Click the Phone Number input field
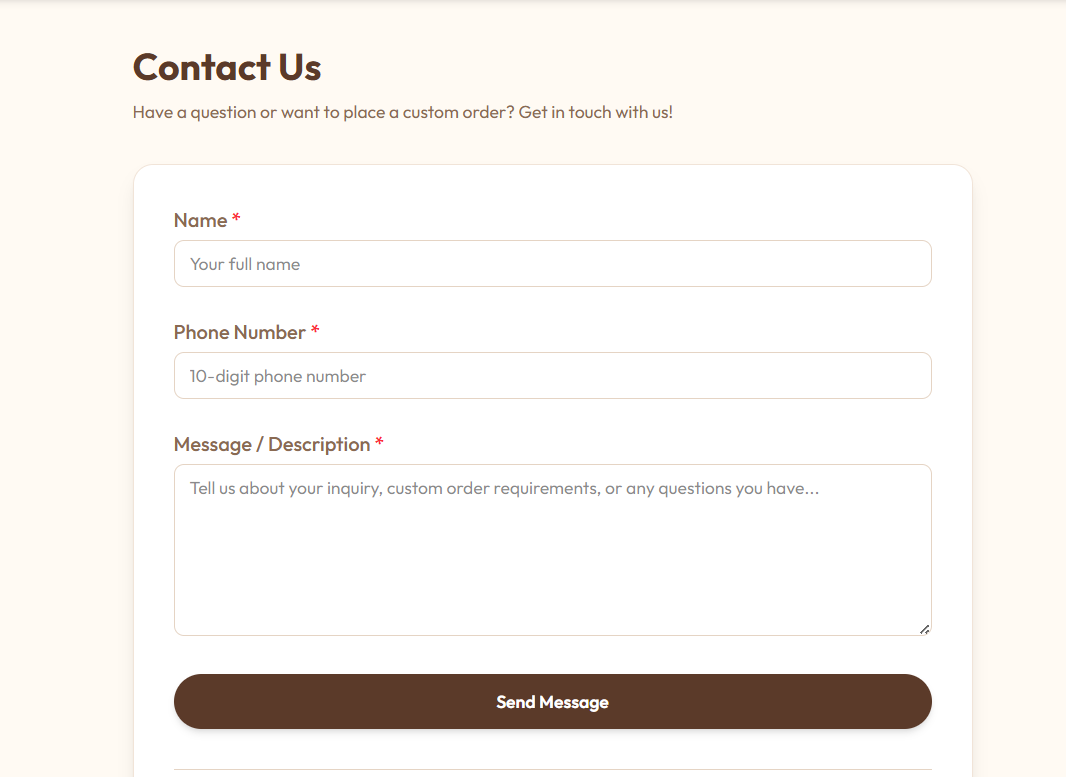1066x777 pixels. (x=553, y=375)
